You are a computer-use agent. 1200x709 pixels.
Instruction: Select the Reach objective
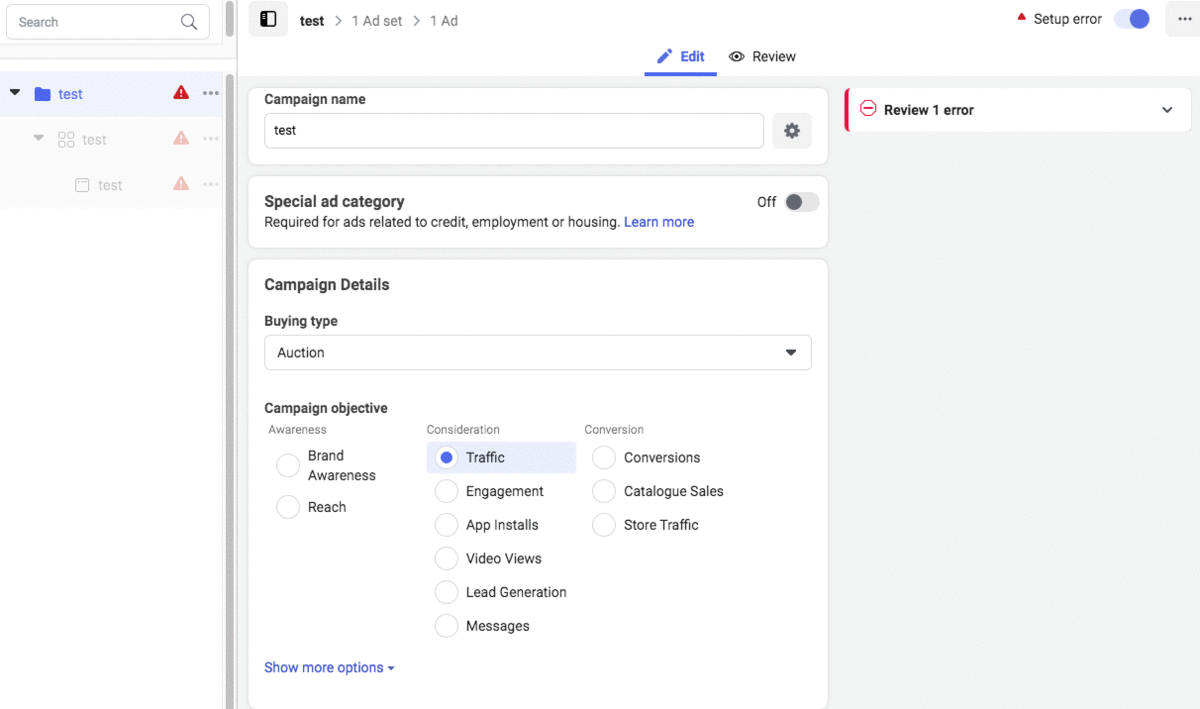(288, 507)
